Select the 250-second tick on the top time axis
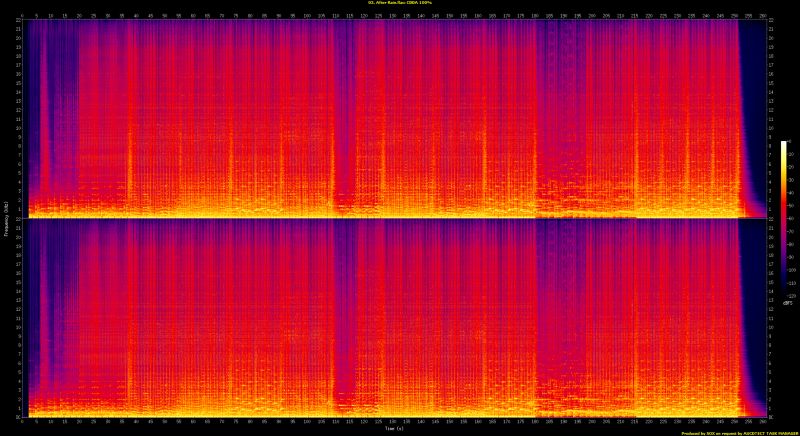 [734, 15]
